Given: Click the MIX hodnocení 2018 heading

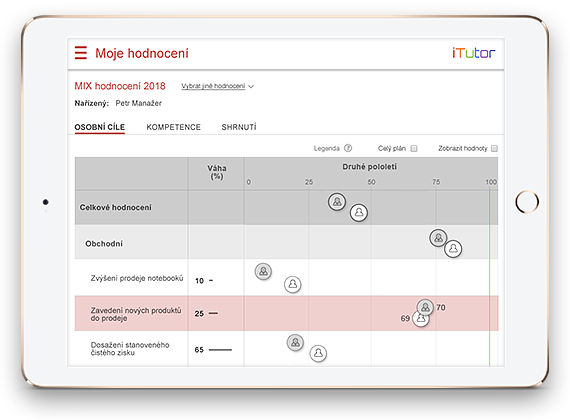Looking at the screenshot, I should tap(120, 86).
